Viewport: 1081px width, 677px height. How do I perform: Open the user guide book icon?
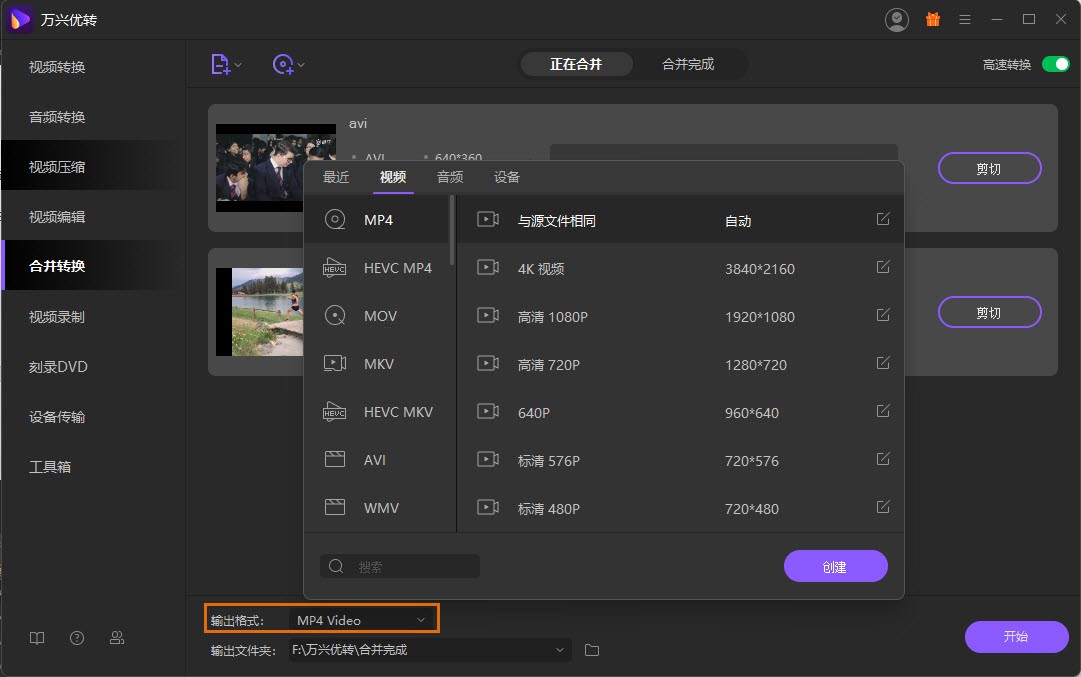point(37,638)
